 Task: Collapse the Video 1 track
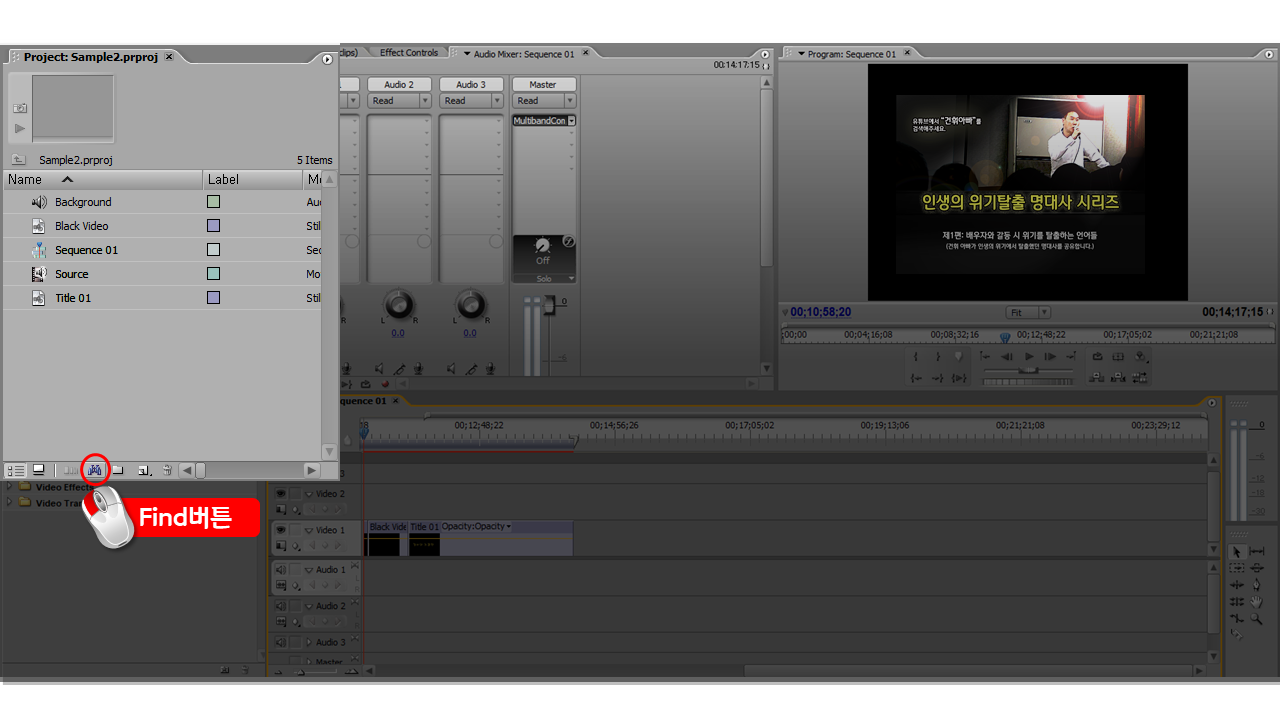[x=309, y=531]
